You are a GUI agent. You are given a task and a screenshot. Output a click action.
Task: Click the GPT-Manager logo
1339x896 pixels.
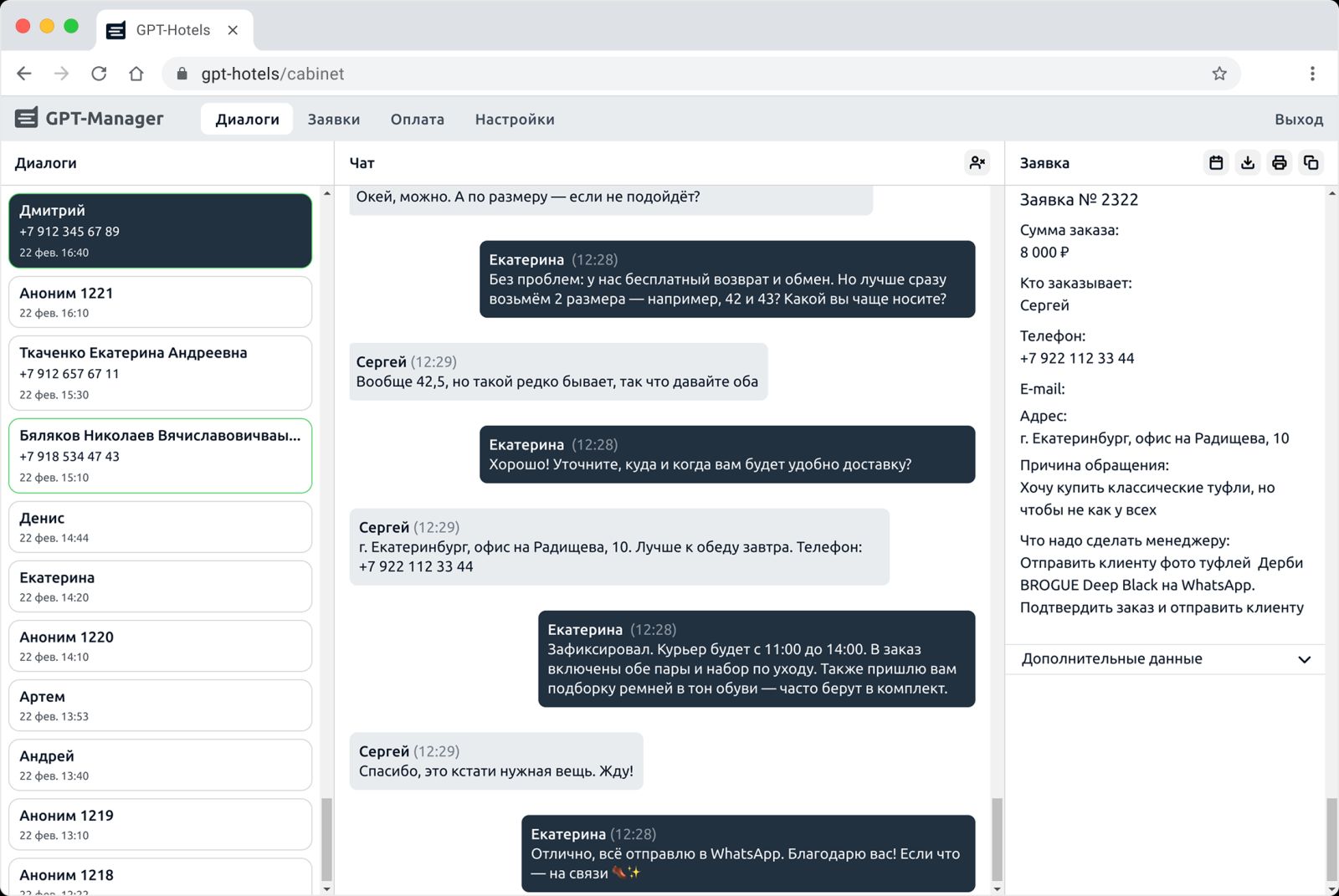click(90, 119)
